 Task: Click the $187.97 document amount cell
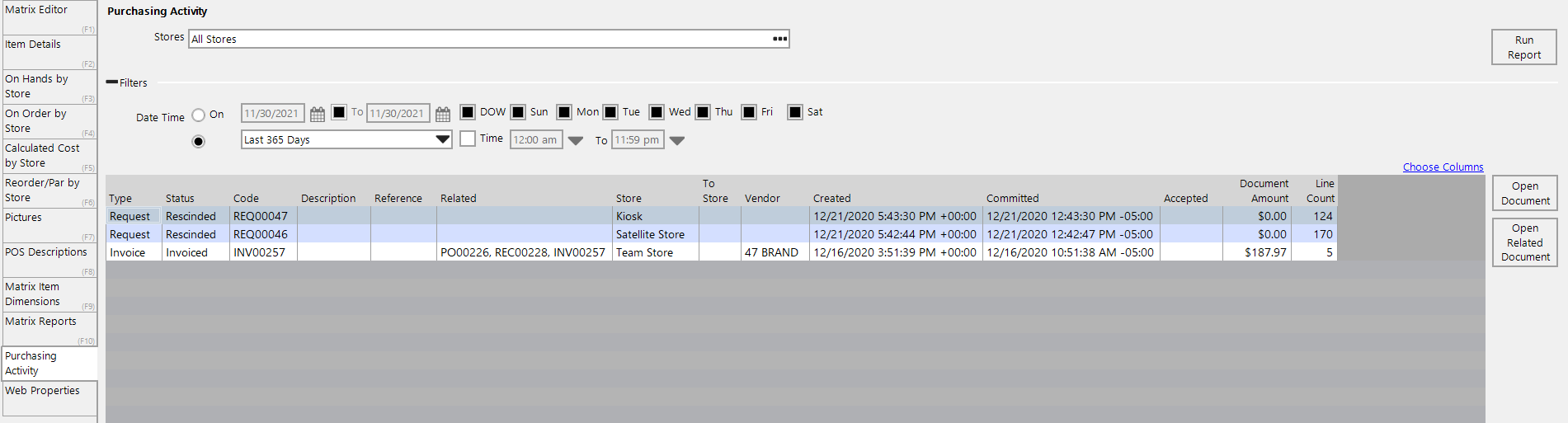[1256, 252]
